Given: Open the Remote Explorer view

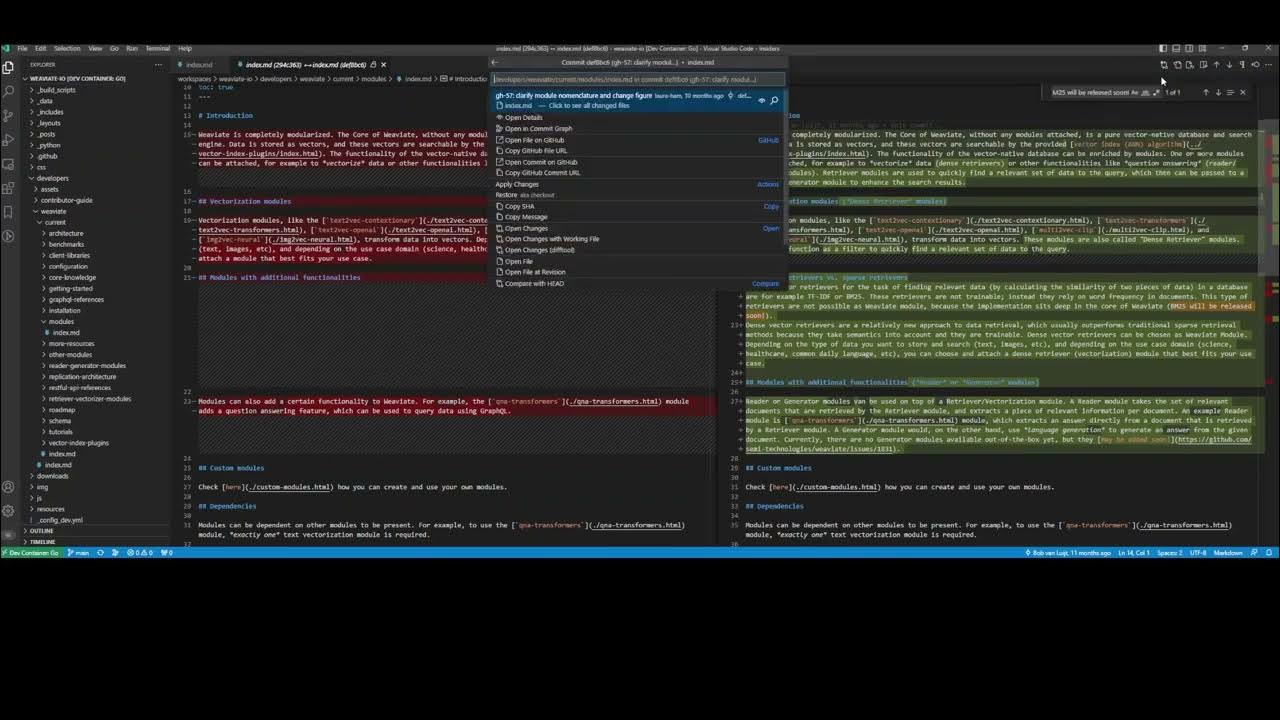Looking at the screenshot, I should click(8, 163).
